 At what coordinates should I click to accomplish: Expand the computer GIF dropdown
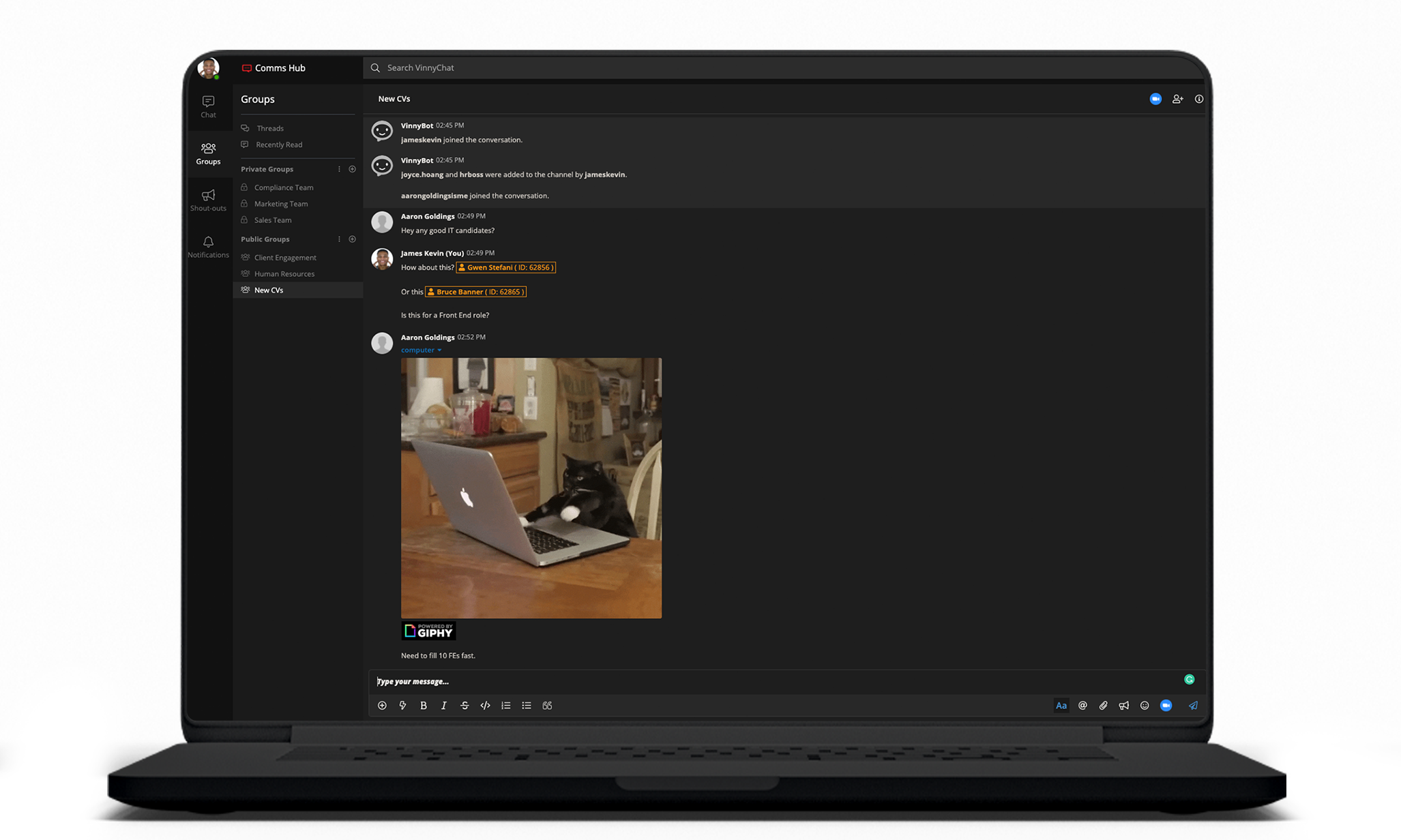(439, 350)
